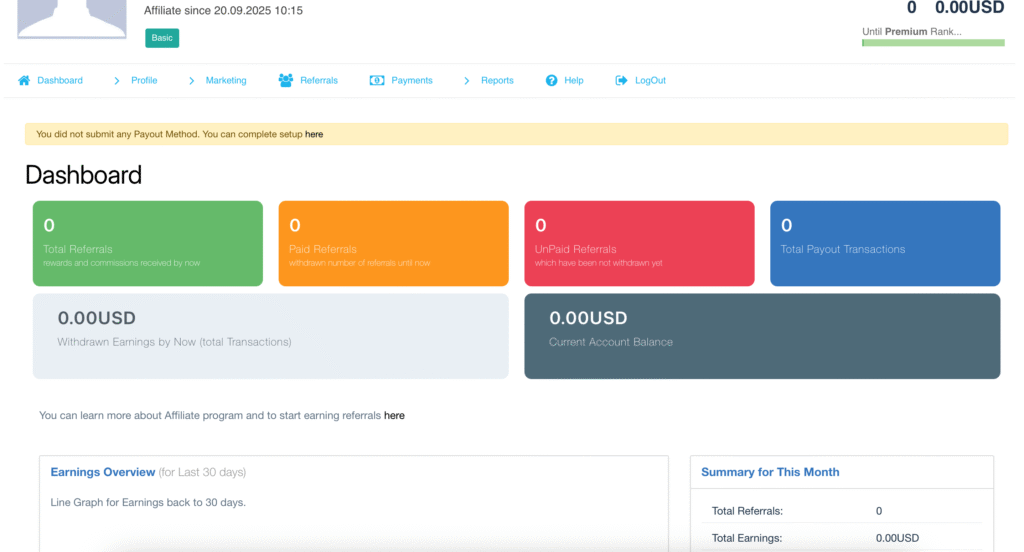1024x552 pixels.
Task: Open the Reports menu item
Action: pos(497,81)
